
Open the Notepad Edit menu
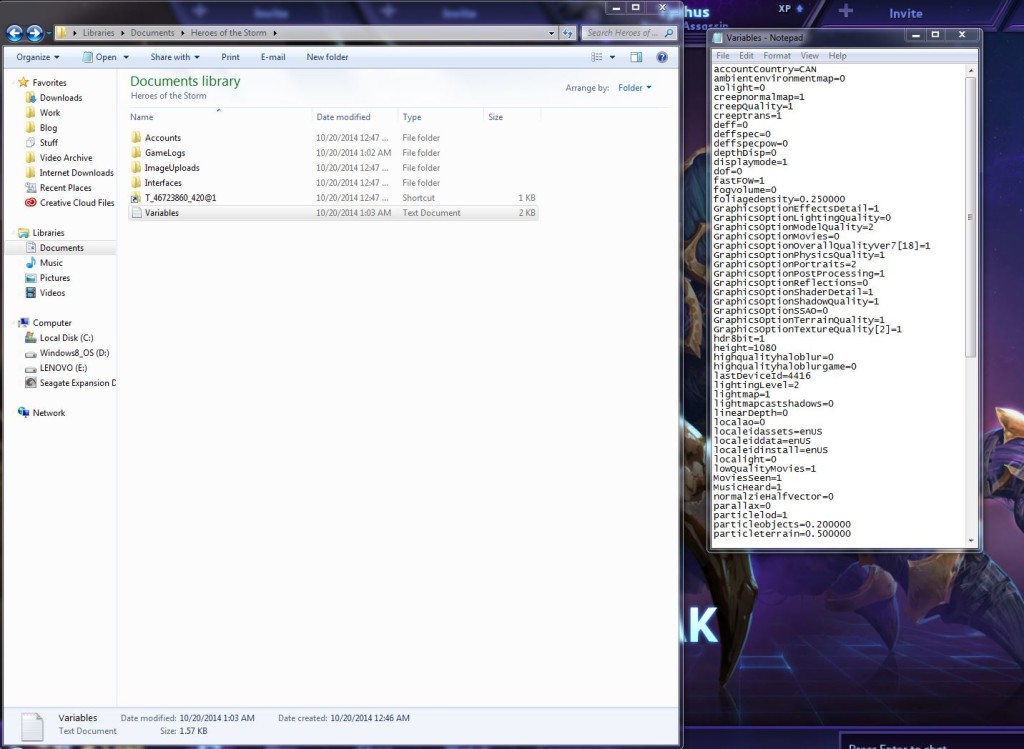tap(746, 56)
